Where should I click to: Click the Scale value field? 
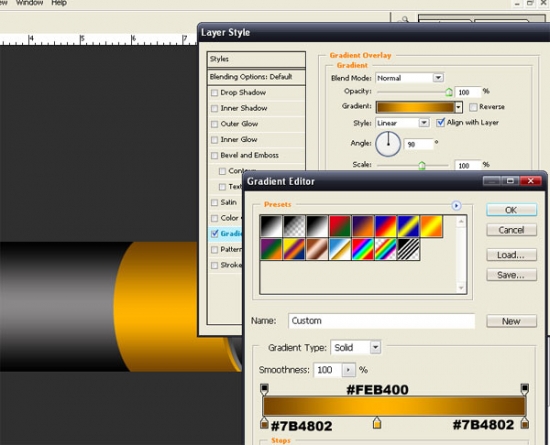(468, 165)
